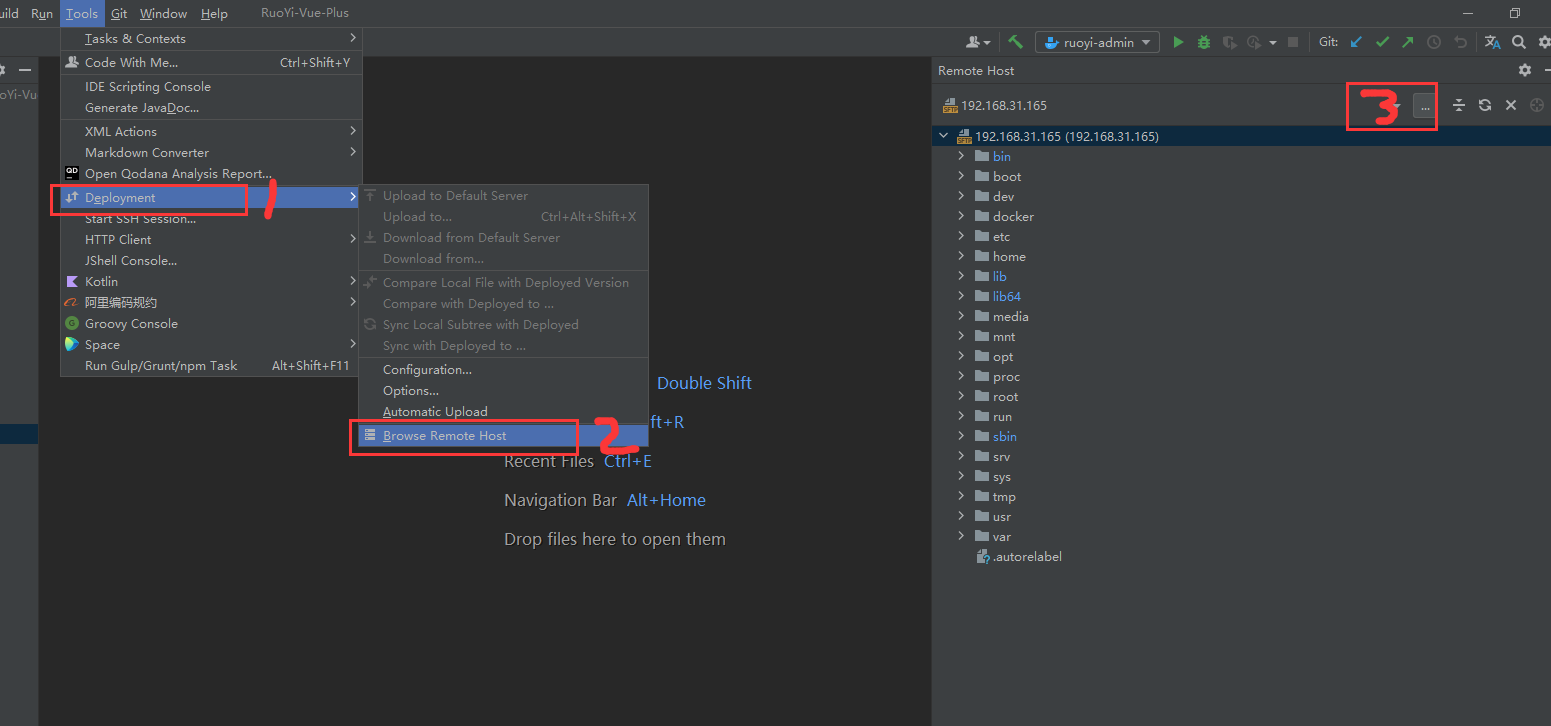Open XML Actions submenu
Image resolution: width=1551 pixels, height=726 pixels.
point(210,131)
